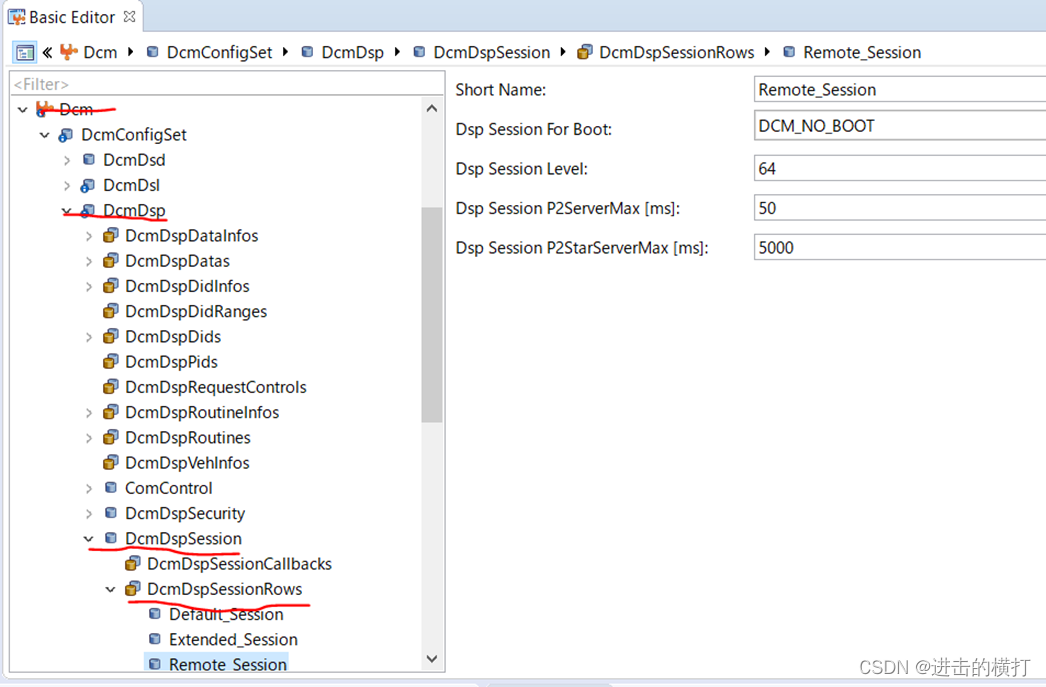
Task: Open dropdown arrow after DcmDsp breadcrumb
Action: (x=397, y=51)
